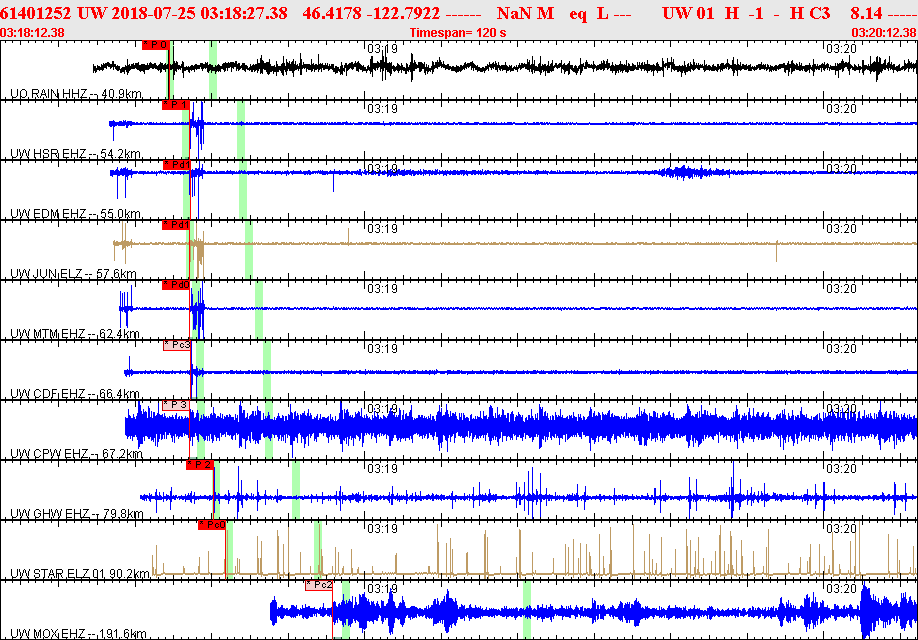The image size is (918, 640).
Task: Click the Pd0 pick flag on MTM trace
Action: (x=176, y=285)
